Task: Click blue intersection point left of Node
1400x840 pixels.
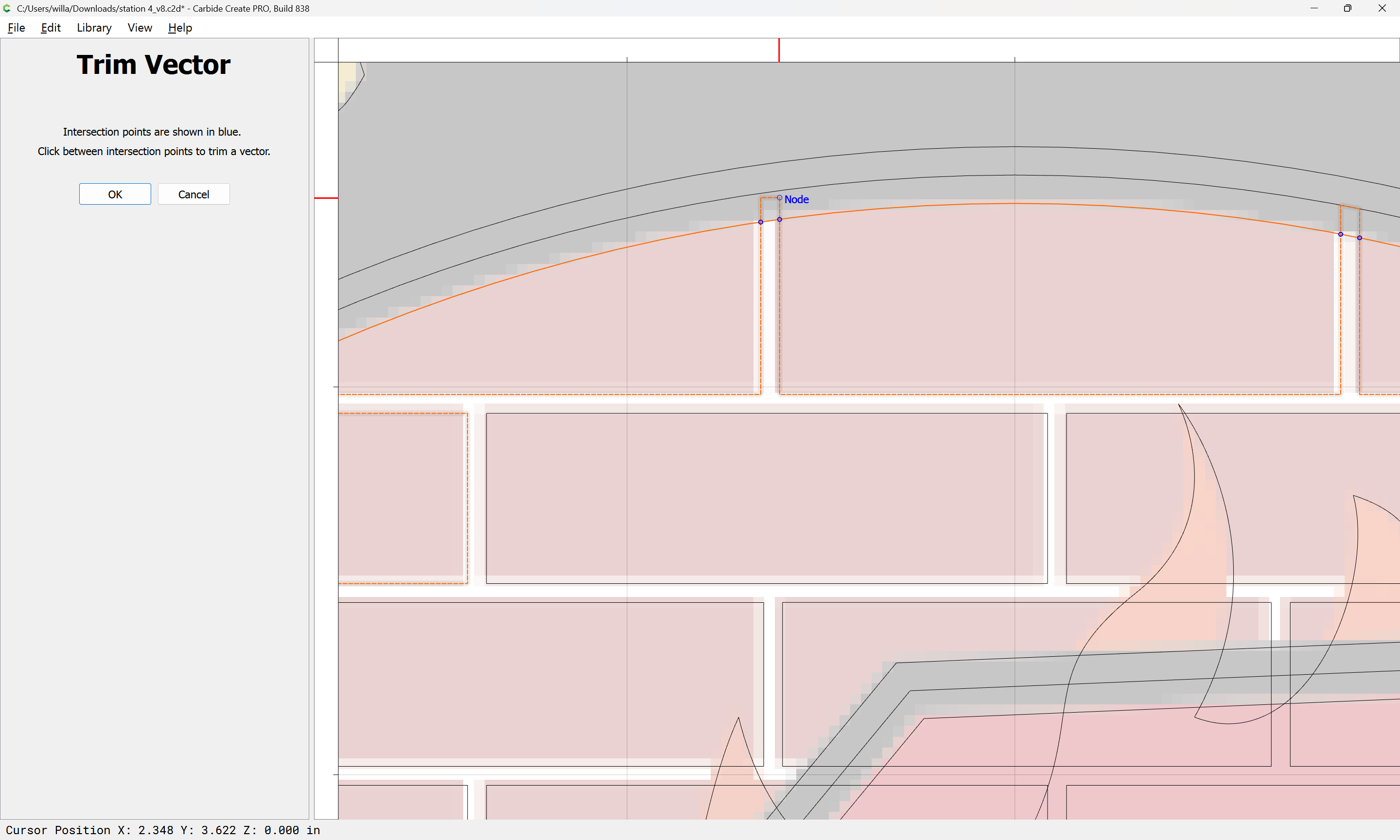Action: [761, 222]
